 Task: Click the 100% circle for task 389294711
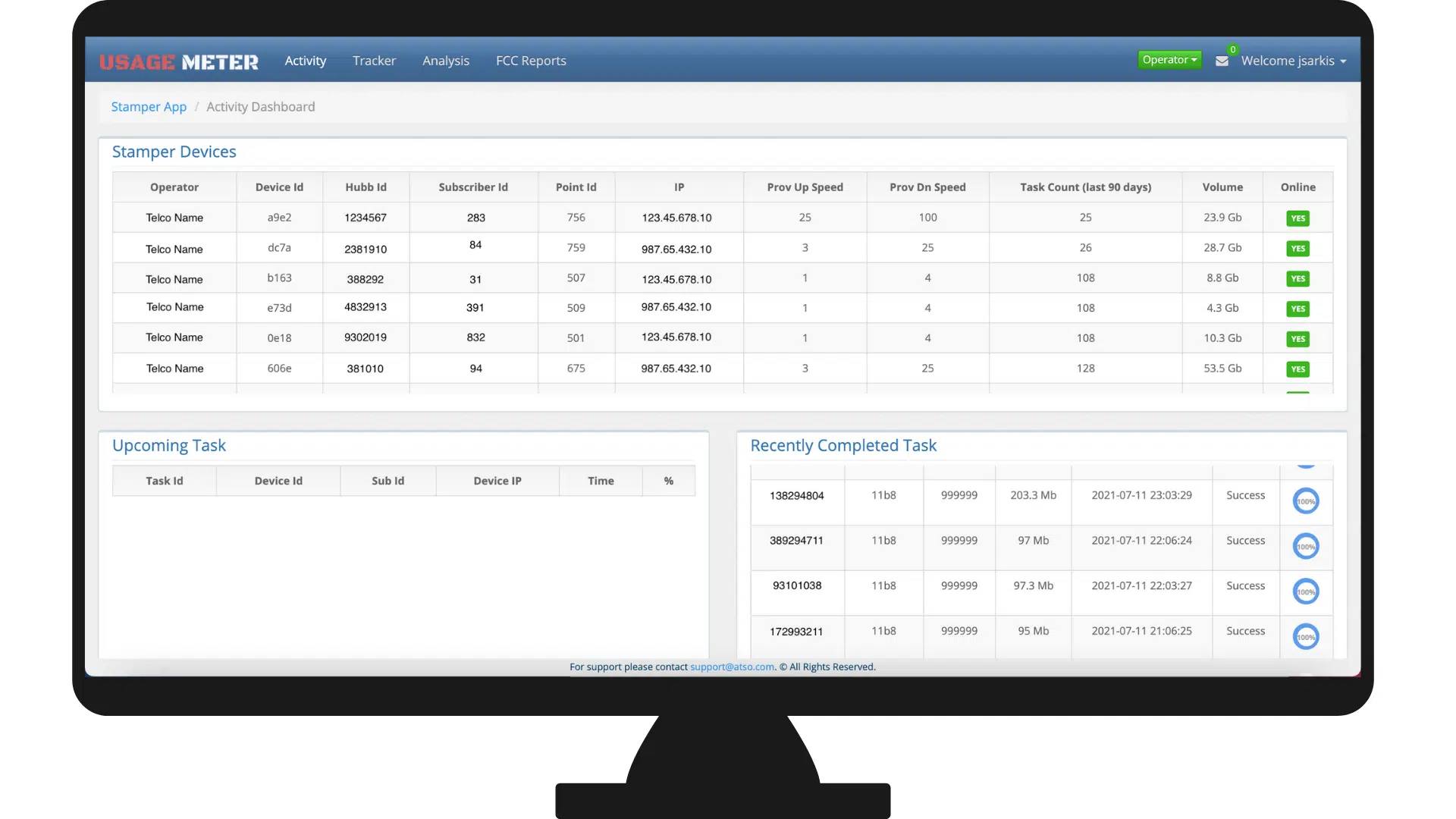(1305, 546)
